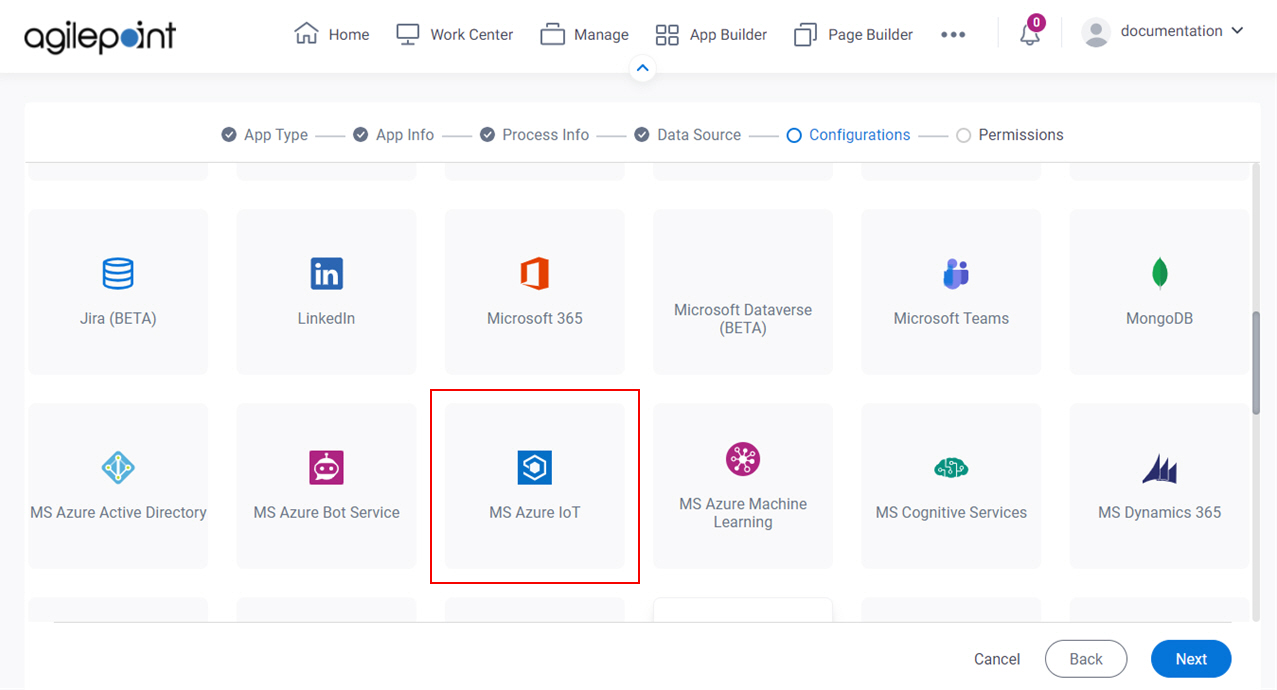Click the Back button
1277x690 pixels.
[1086, 659]
